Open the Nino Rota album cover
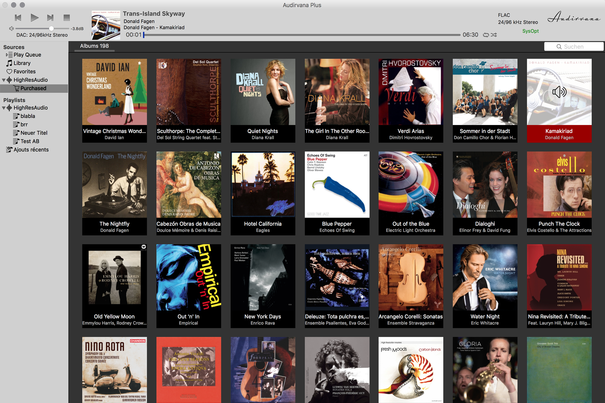The width and height of the screenshot is (605, 403). click(114, 370)
